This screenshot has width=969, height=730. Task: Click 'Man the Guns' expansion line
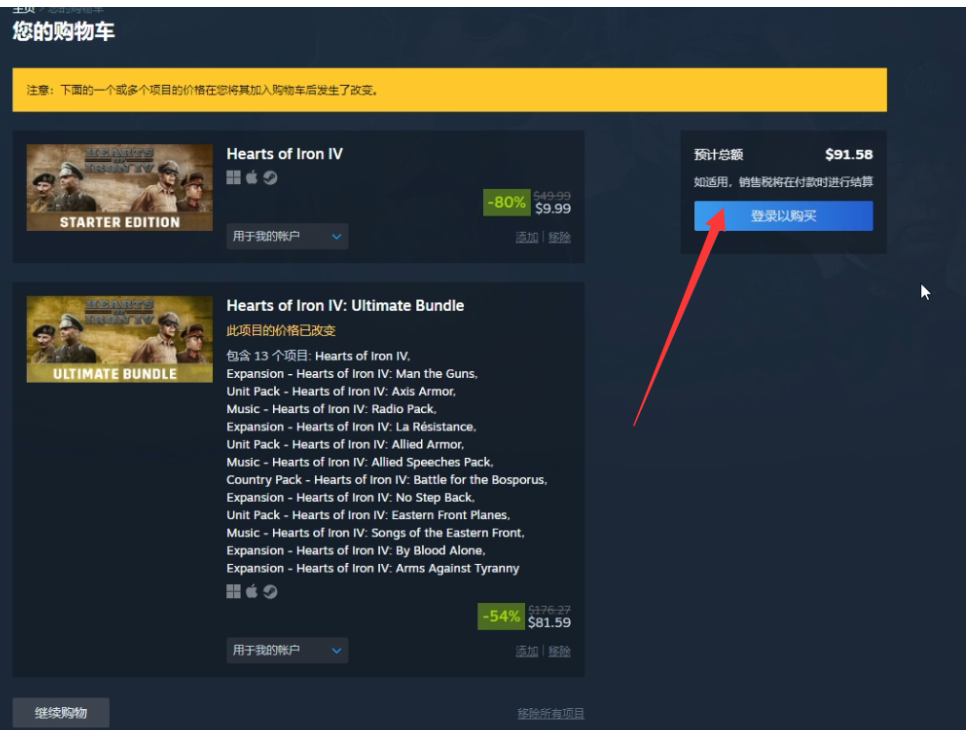point(352,373)
